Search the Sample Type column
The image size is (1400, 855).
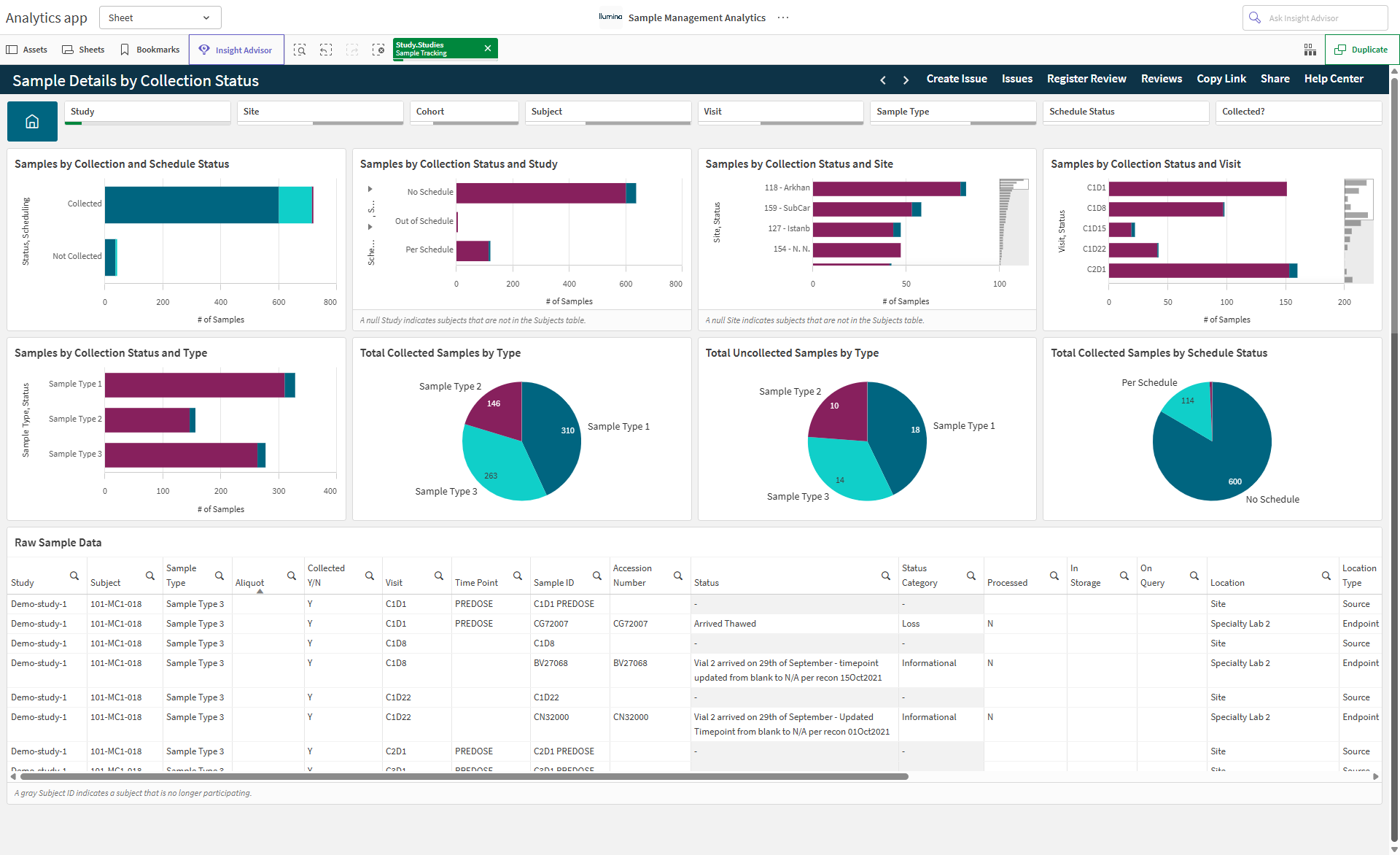(219, 576)
